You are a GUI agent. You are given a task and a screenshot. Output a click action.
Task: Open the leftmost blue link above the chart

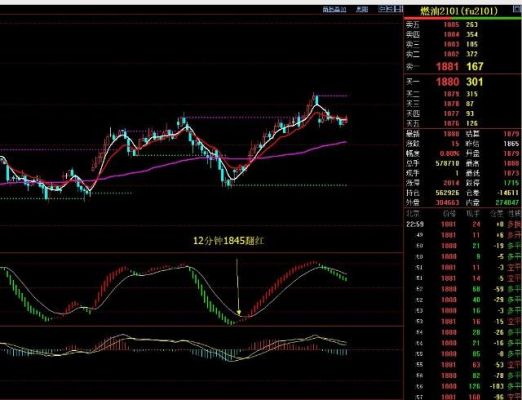(x=334, y=9)
